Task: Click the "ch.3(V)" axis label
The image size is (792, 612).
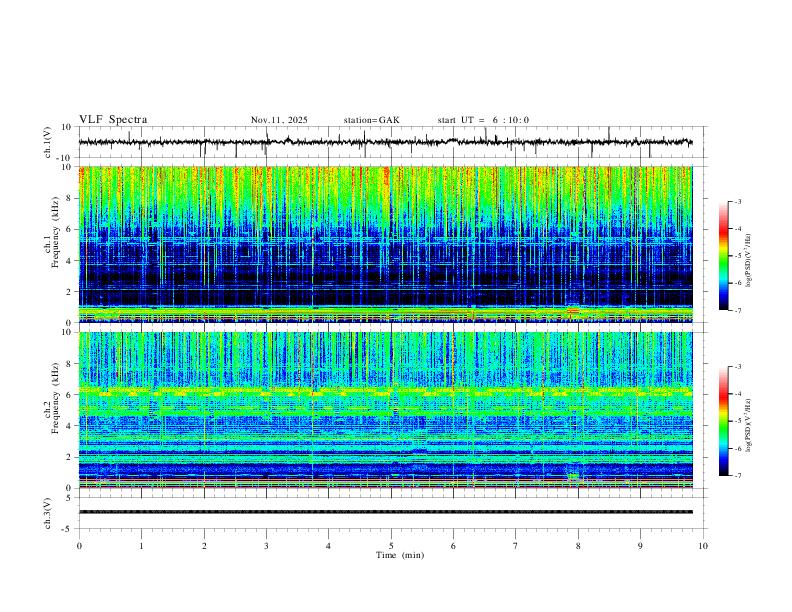Action: [48, 513]
